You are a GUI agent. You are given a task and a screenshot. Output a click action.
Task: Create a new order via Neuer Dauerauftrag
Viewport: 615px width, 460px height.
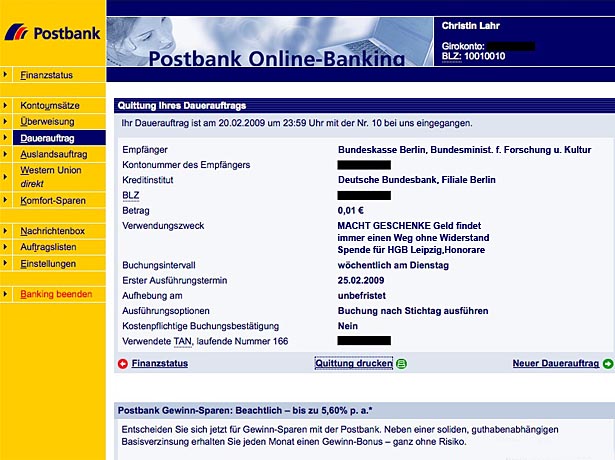click(x=555, y=364)
